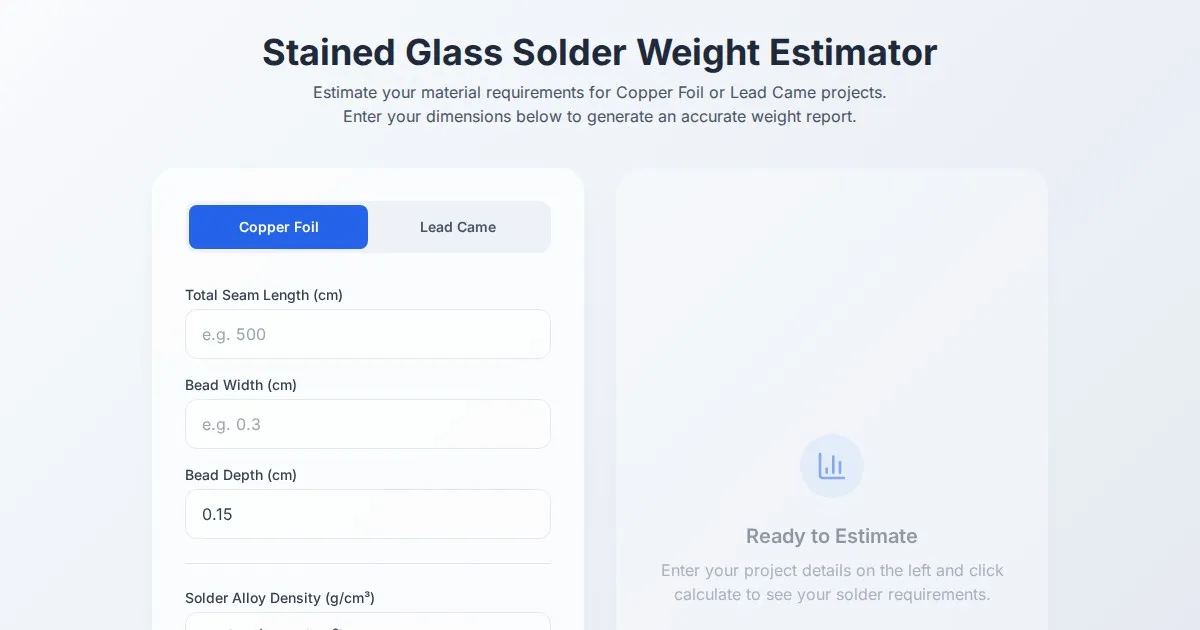Open the Solder Alloy Density field

[367, 622]
